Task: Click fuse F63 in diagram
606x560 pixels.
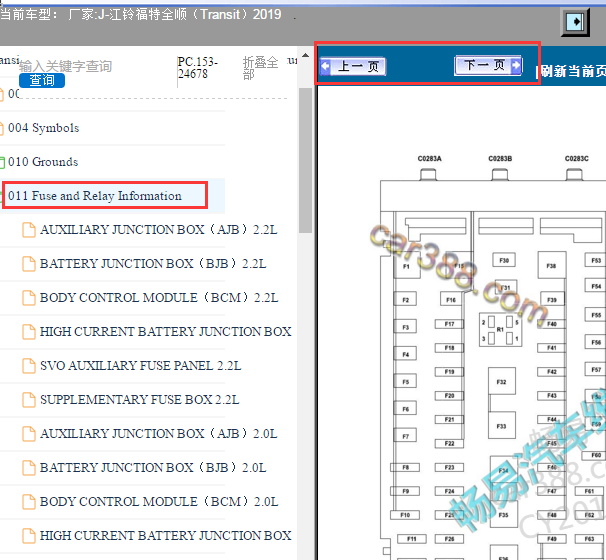Action: 589,539
